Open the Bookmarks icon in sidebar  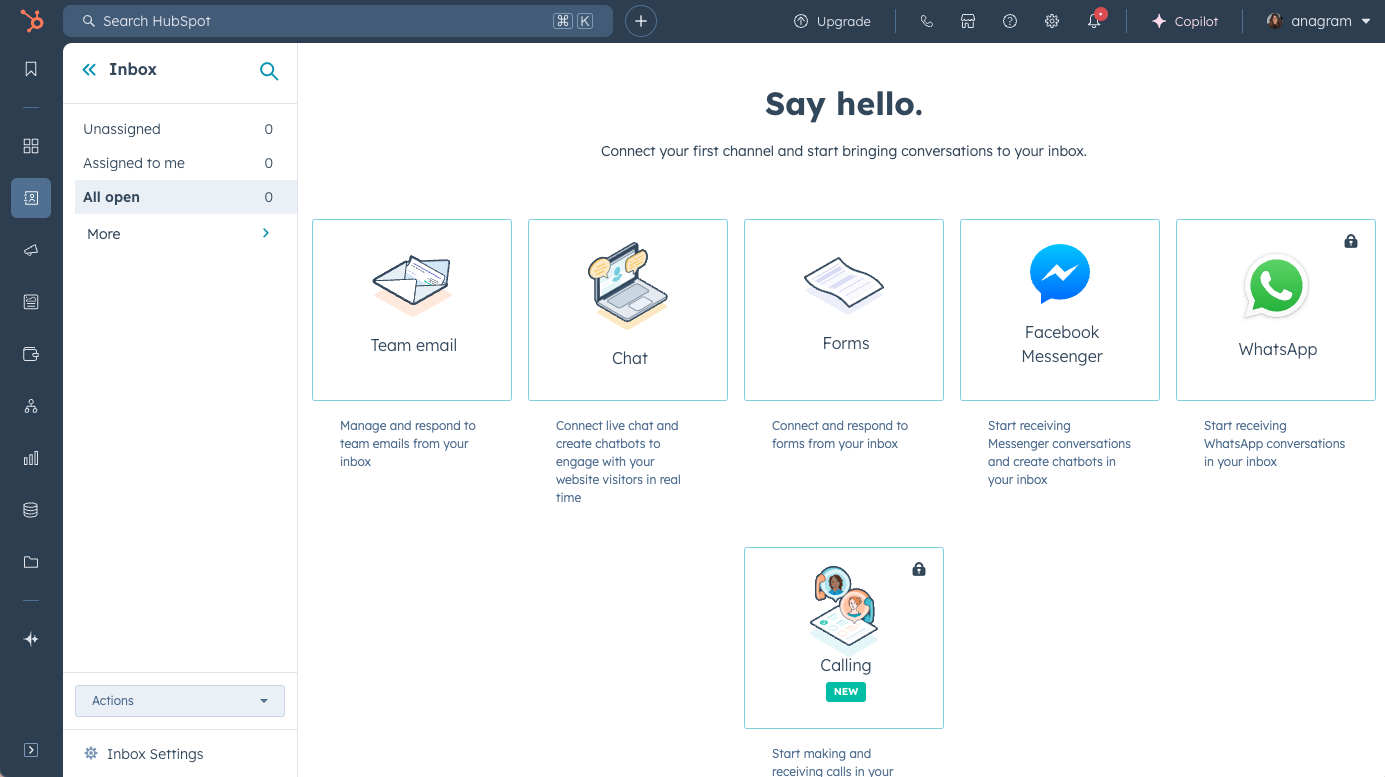click(31, 69)
